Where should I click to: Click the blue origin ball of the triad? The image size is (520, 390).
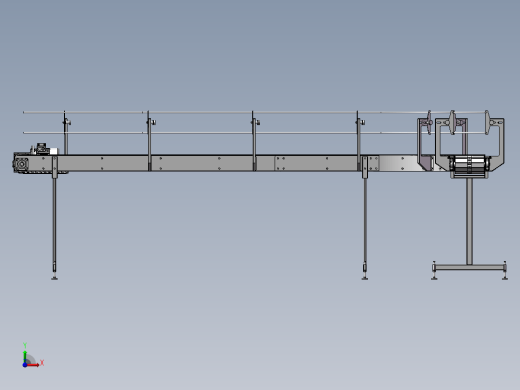coord(25,365)
